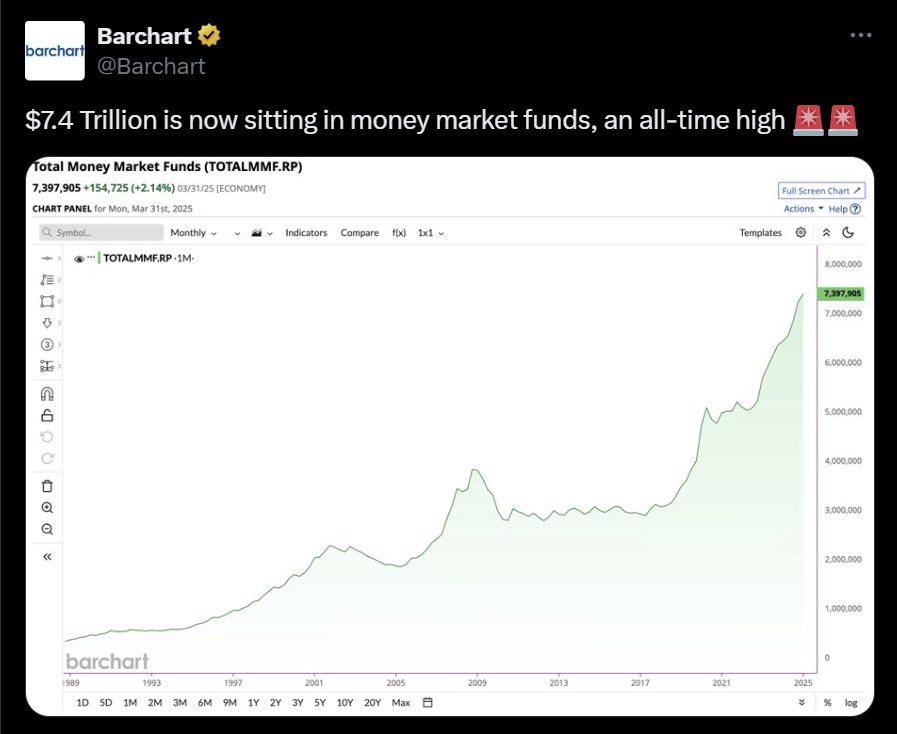The height and width of the screenshot is (734, 897).
Task: Click the calendar date range icon
Action: [x=427, y=702]
